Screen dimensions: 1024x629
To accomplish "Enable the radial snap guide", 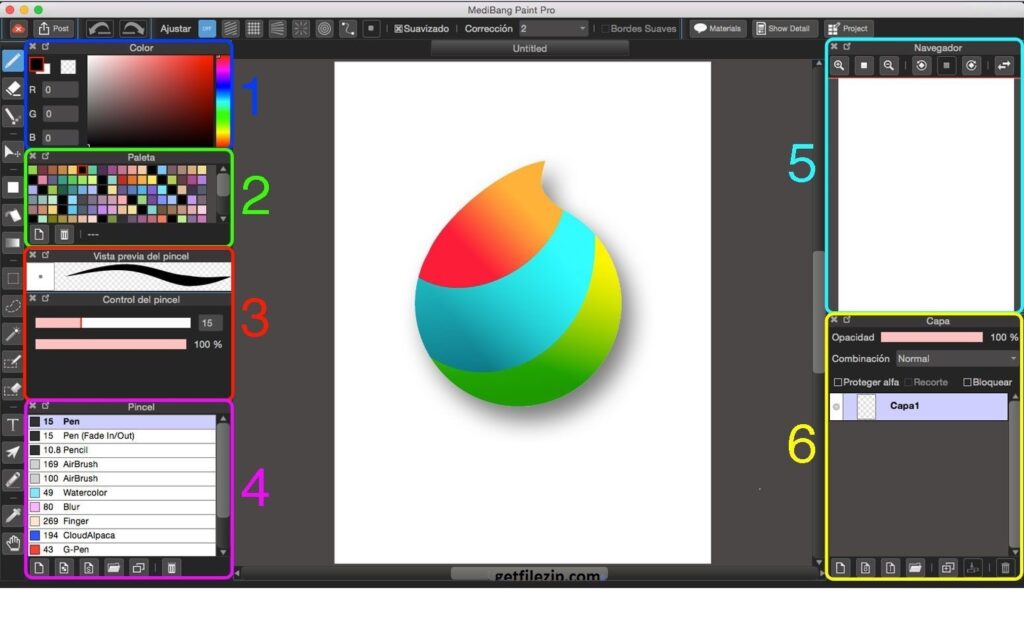I will [x=301, y=28].
